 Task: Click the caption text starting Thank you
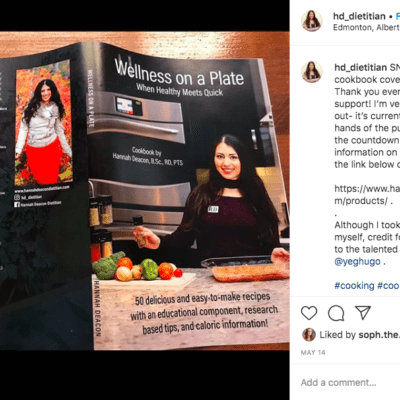tap(367, 91)
